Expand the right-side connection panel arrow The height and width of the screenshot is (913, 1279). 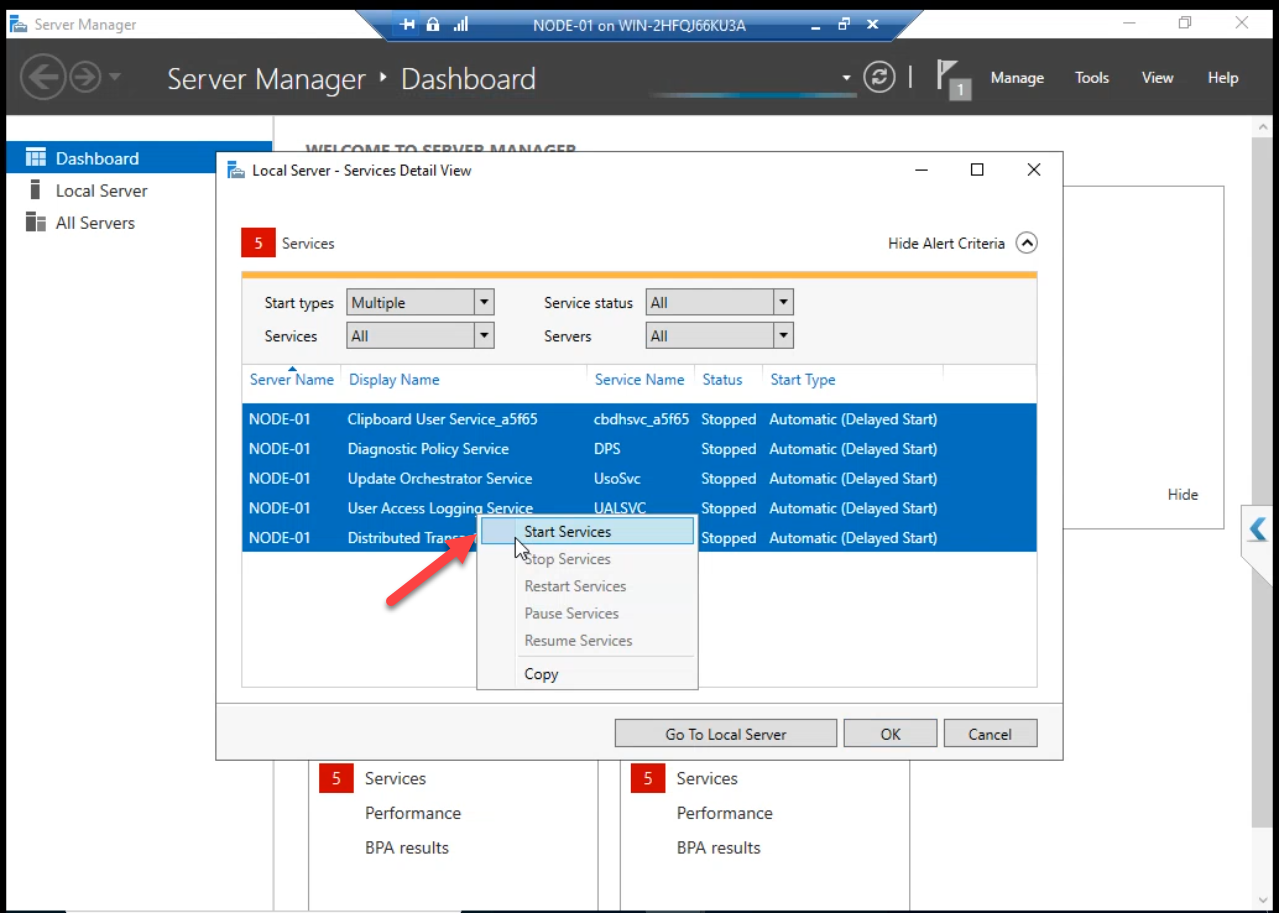[1257, 528]
